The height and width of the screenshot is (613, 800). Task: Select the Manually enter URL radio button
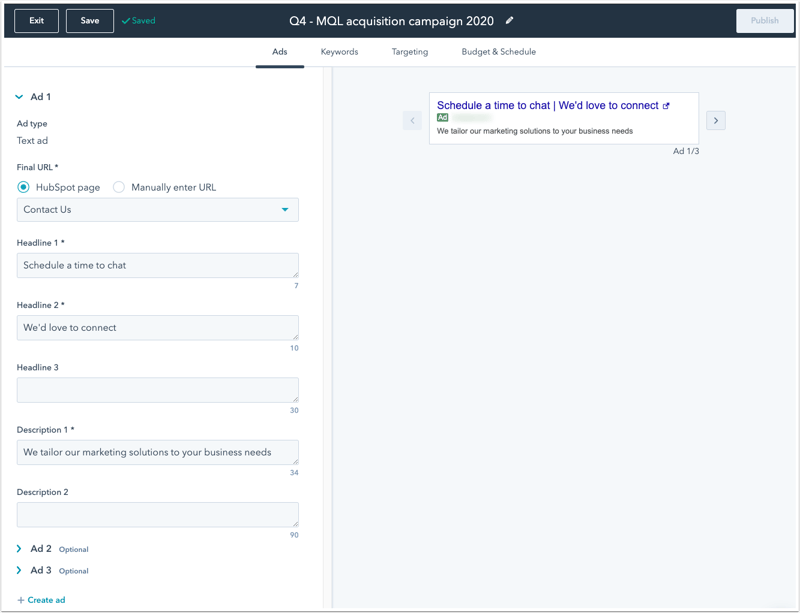tap(119, 187)
